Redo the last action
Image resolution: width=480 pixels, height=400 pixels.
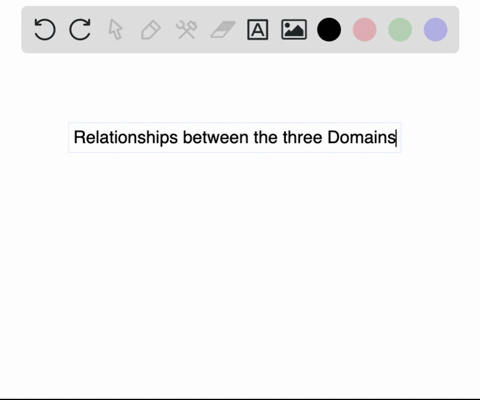pos(80,30)
